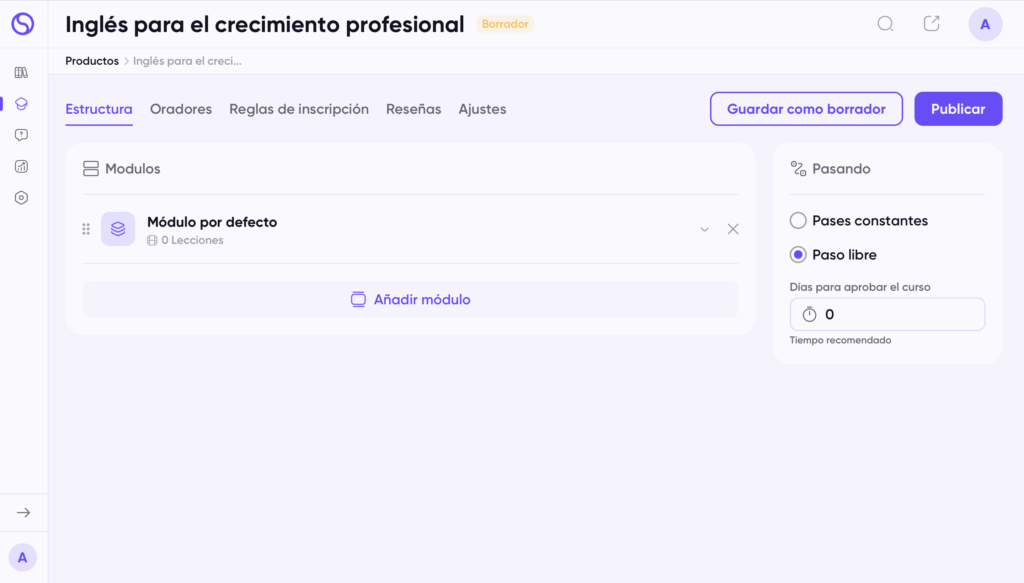Screen dimensions: 1024x583
Task: Open the library icon in the sidebar
Action: [x=22, y=72]
